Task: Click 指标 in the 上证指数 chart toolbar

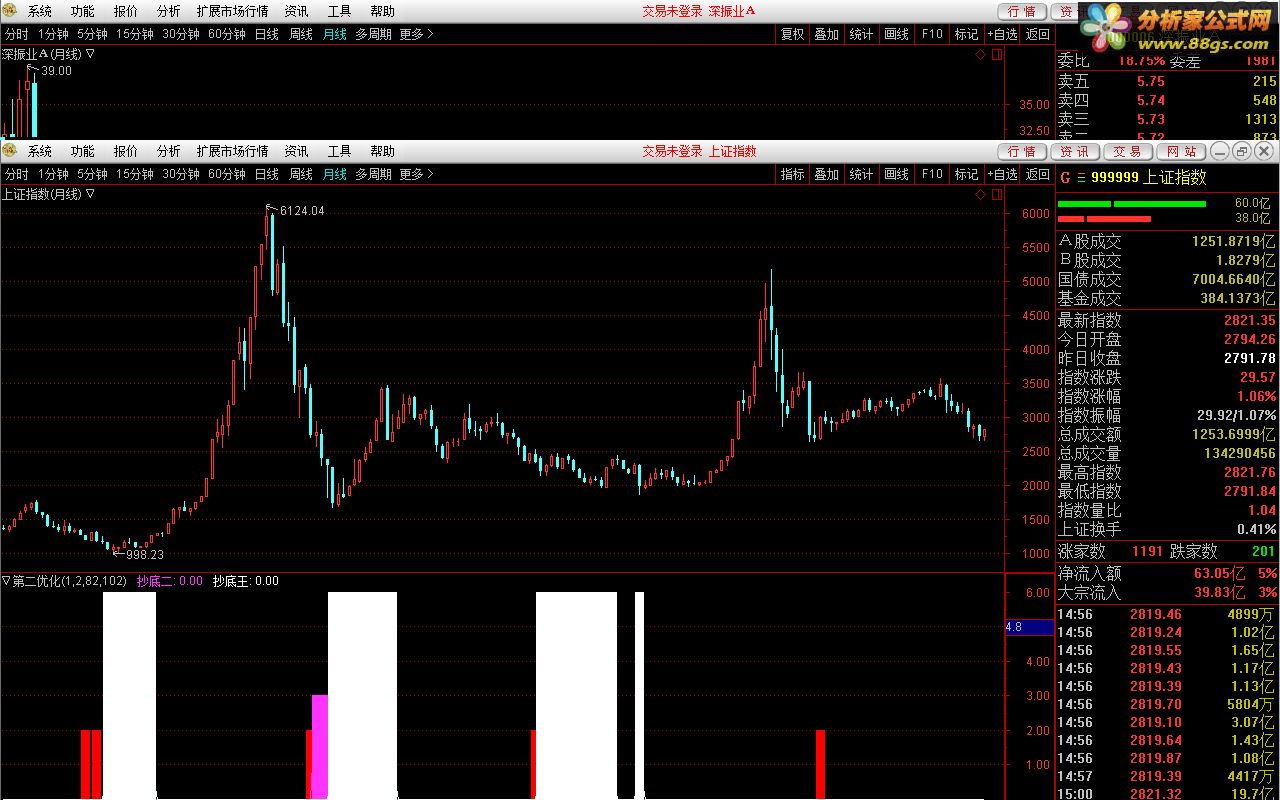Action: pyautogui.click(x=793, y=174)
